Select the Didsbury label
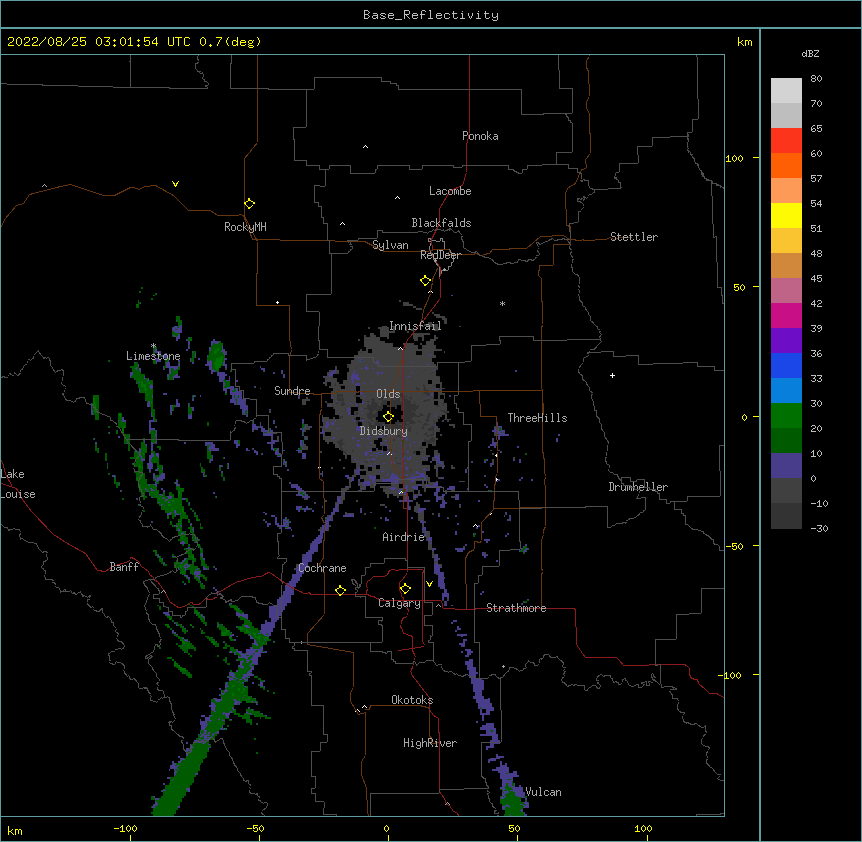The width and height of the screenshot is (862, 842). pyautogui.click(x=383, y=431)
